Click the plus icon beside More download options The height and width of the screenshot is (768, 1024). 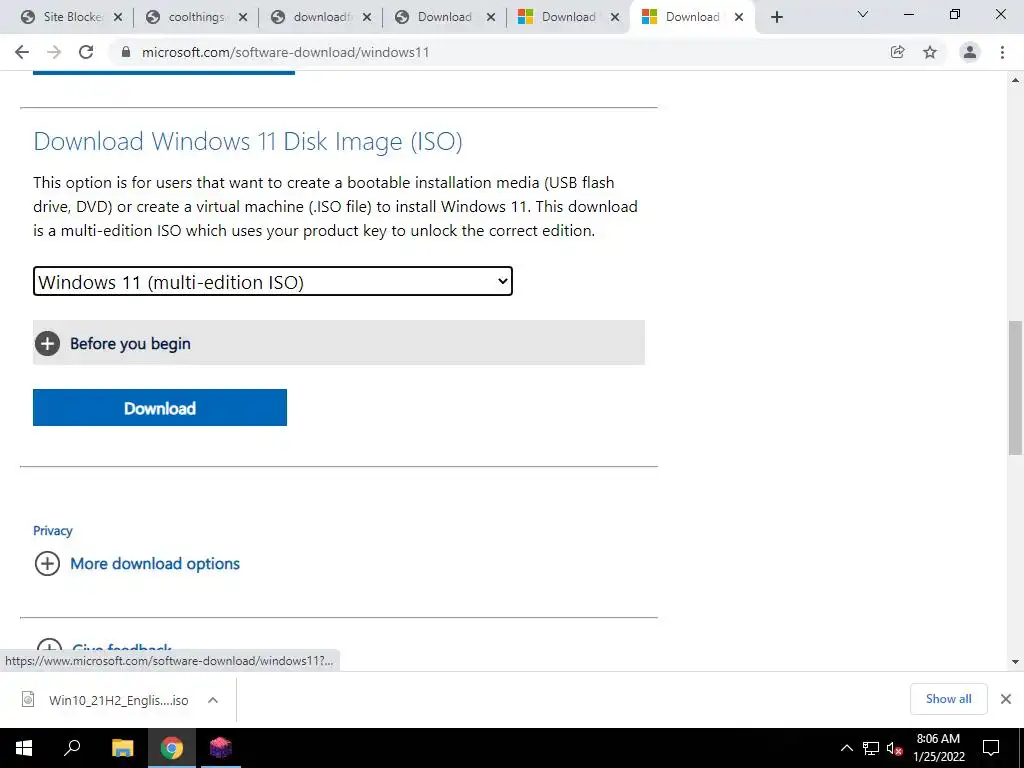click(x=47, y=564)
